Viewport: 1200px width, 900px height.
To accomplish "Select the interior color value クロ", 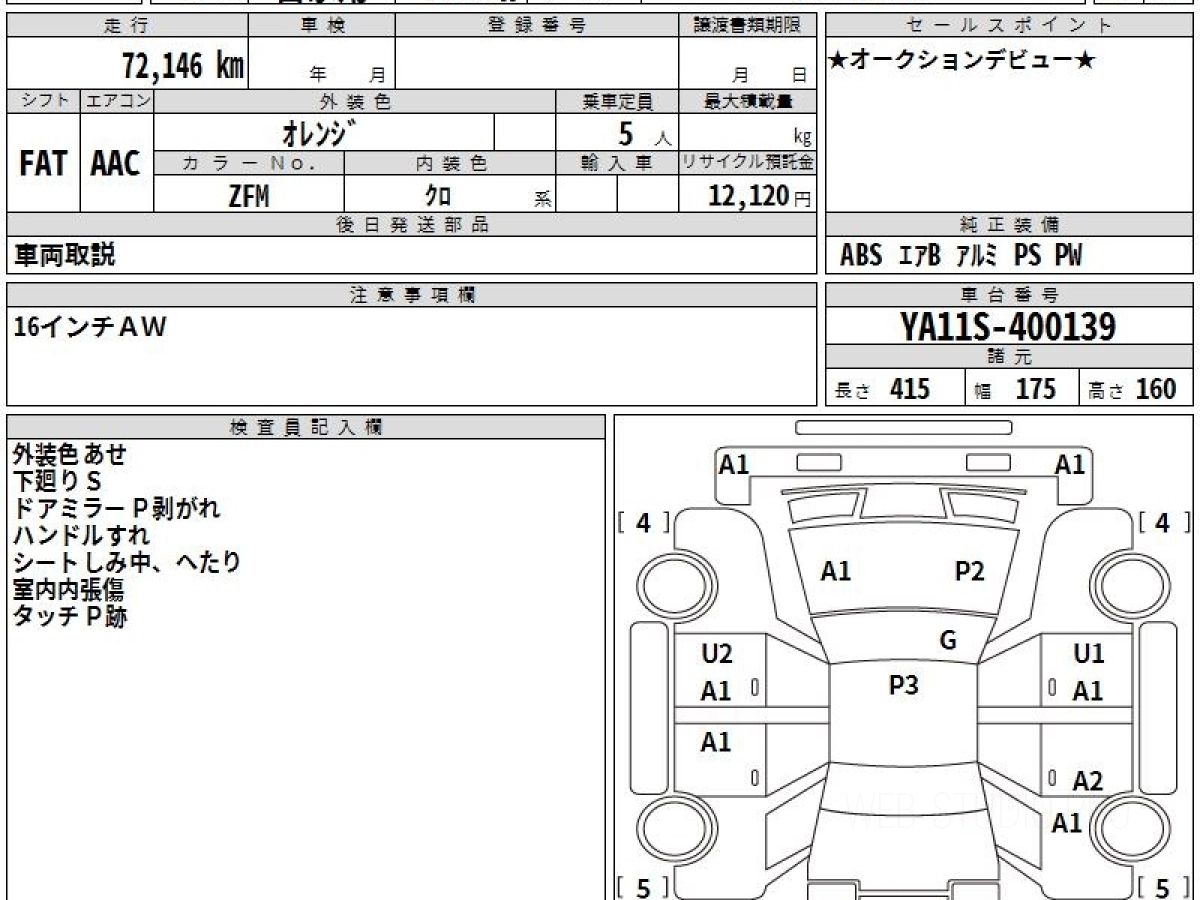I will pos(438,196).
